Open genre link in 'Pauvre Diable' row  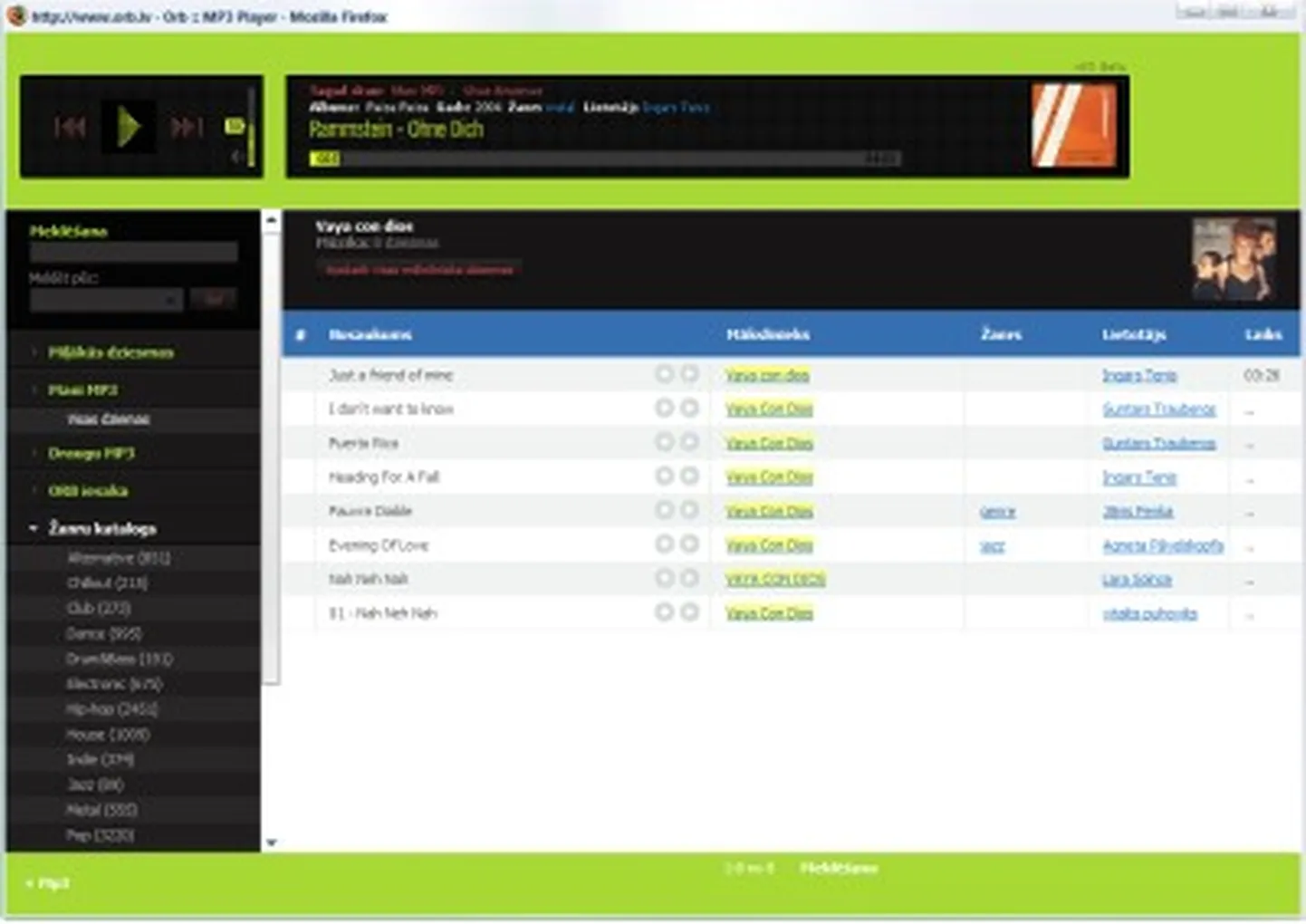pyautogui.click(x=997, y=512)
